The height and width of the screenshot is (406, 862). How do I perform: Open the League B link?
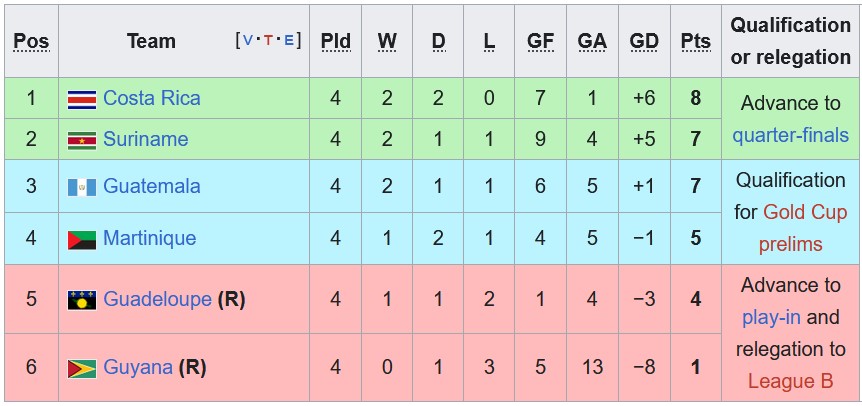pyautogui.click(x=790, y=381)
